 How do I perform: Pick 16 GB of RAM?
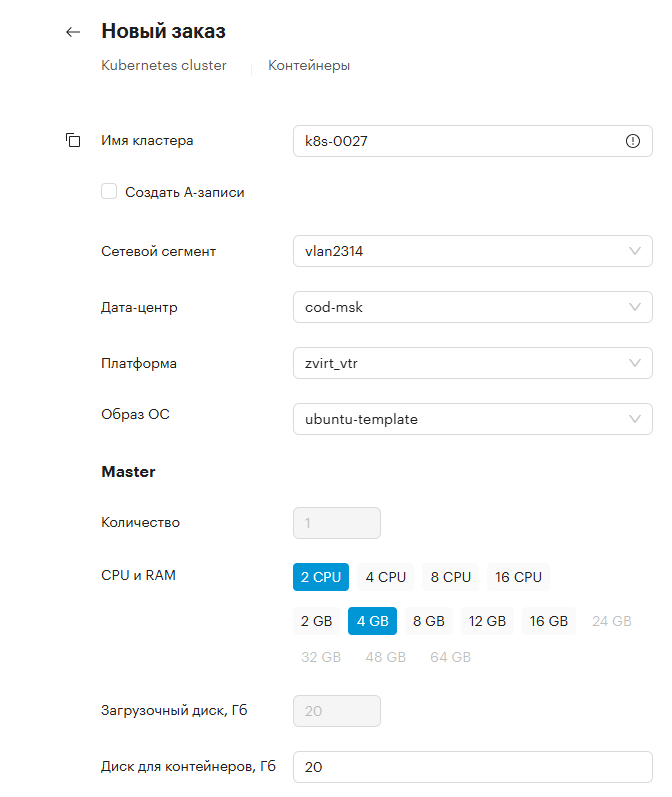[548, 621]
